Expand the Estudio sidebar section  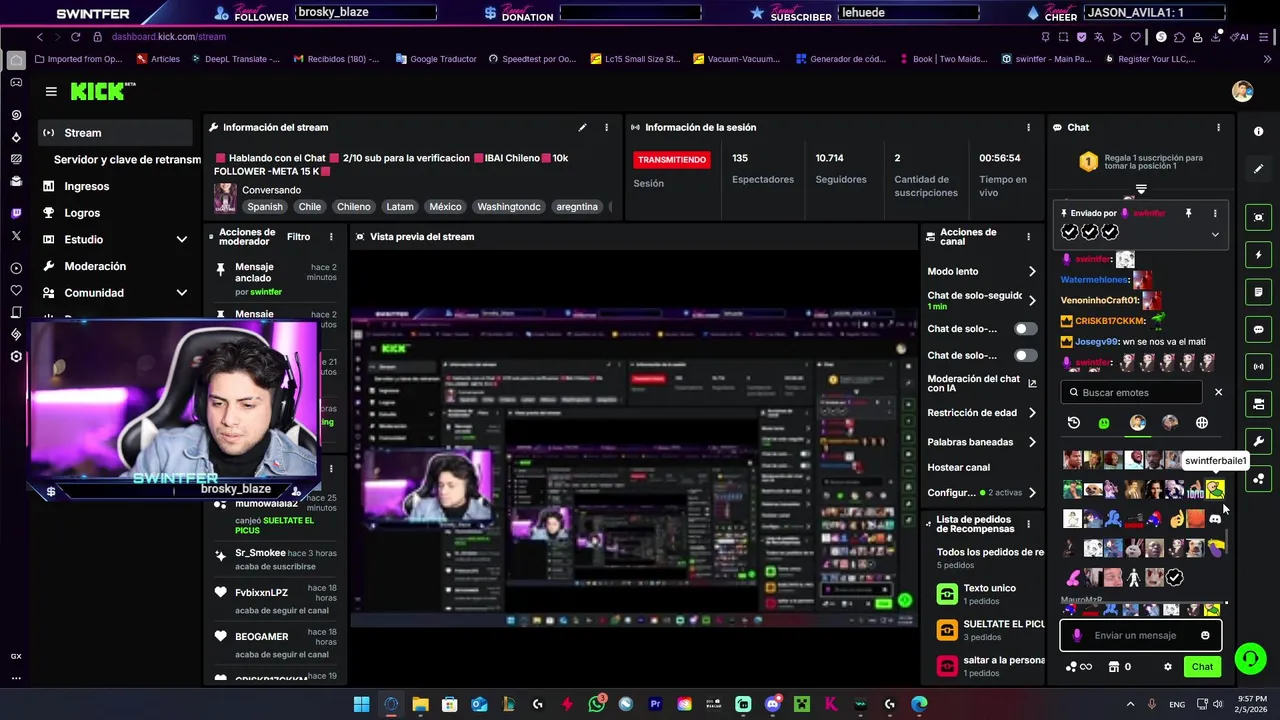[181, 240]
